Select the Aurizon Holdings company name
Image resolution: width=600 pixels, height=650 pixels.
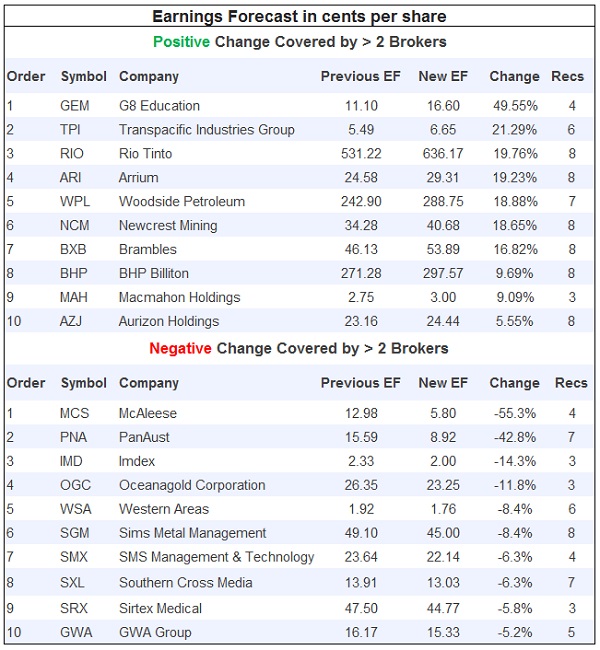tap(168, 321)
